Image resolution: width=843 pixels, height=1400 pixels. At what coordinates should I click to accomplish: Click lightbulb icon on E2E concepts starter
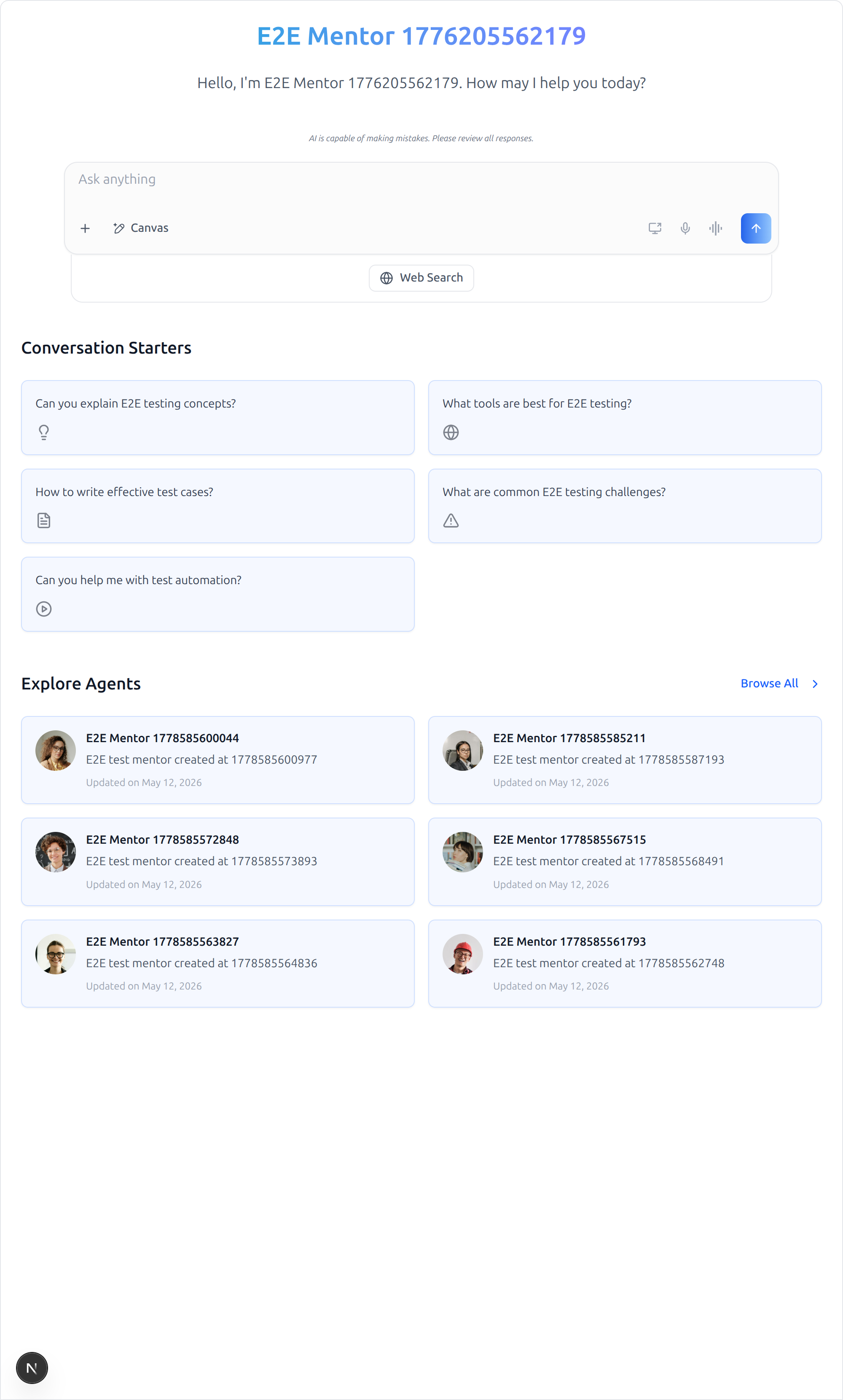point(44,432)
